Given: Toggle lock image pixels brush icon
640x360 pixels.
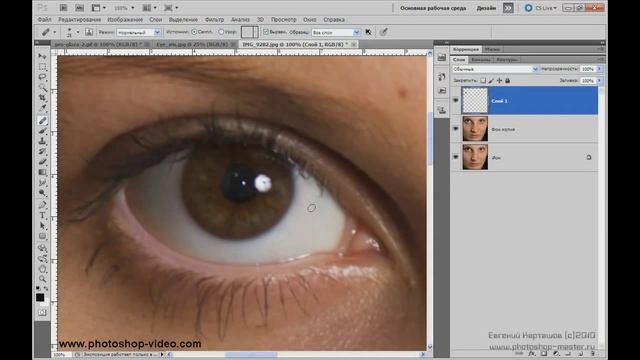Looking at the screenshot, I should click(491, 80).
